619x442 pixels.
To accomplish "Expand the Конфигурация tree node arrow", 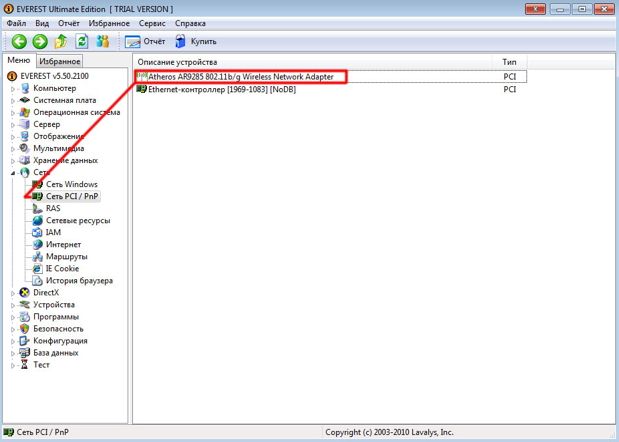I will coord(13,341).
